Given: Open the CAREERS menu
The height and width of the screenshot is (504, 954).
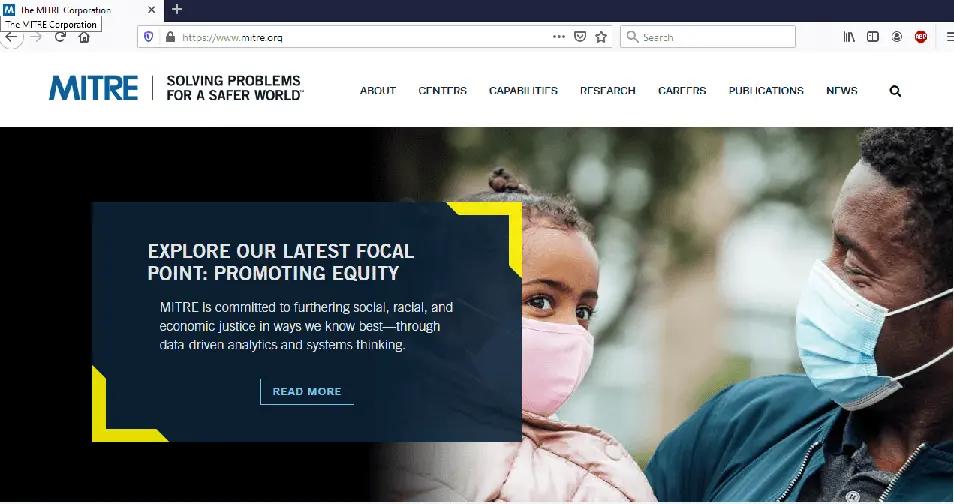Looking at the screenshot, I should point(682,91).
